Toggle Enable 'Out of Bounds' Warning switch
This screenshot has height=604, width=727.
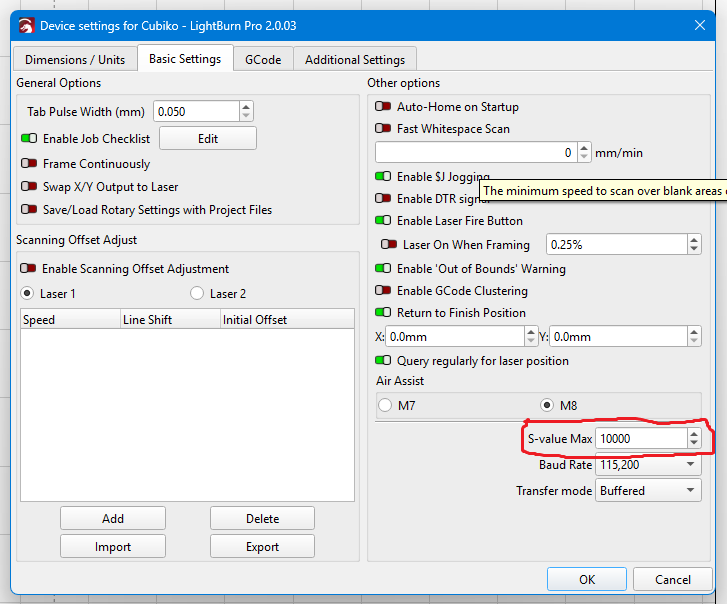[x=383, y=268]
